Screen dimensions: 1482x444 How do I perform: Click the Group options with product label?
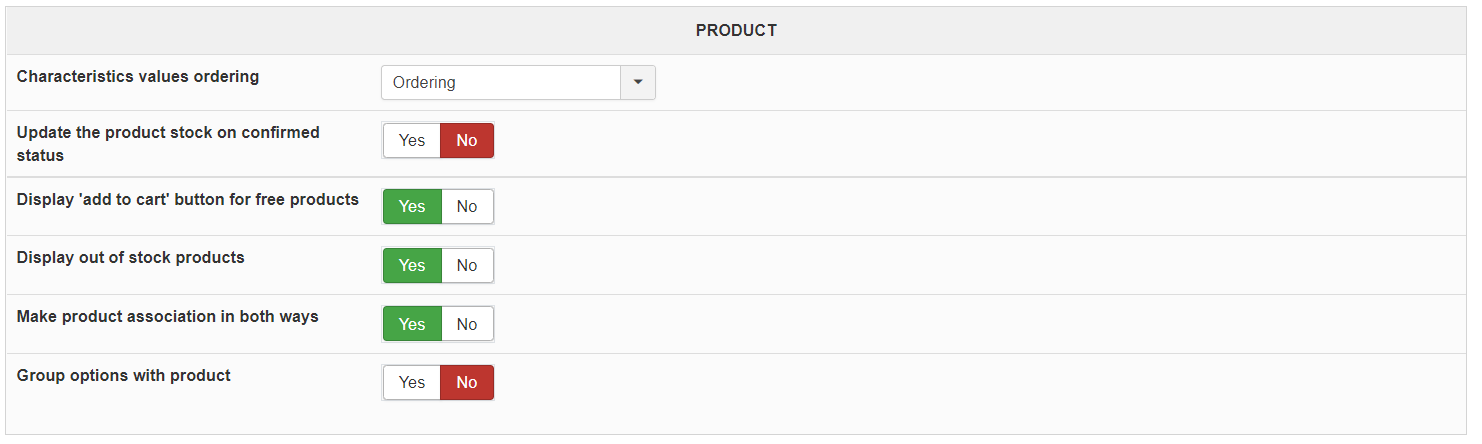click(124, 376)
